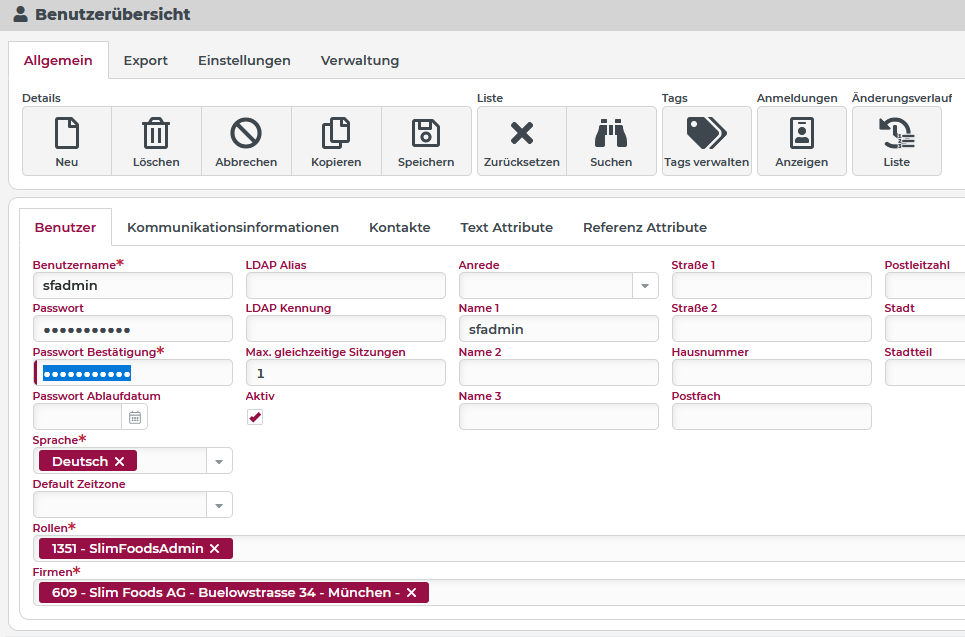Click the Straße 2 input field
Image resolution: width=965 pixels, height=637 pixels.
pos(772,329)
